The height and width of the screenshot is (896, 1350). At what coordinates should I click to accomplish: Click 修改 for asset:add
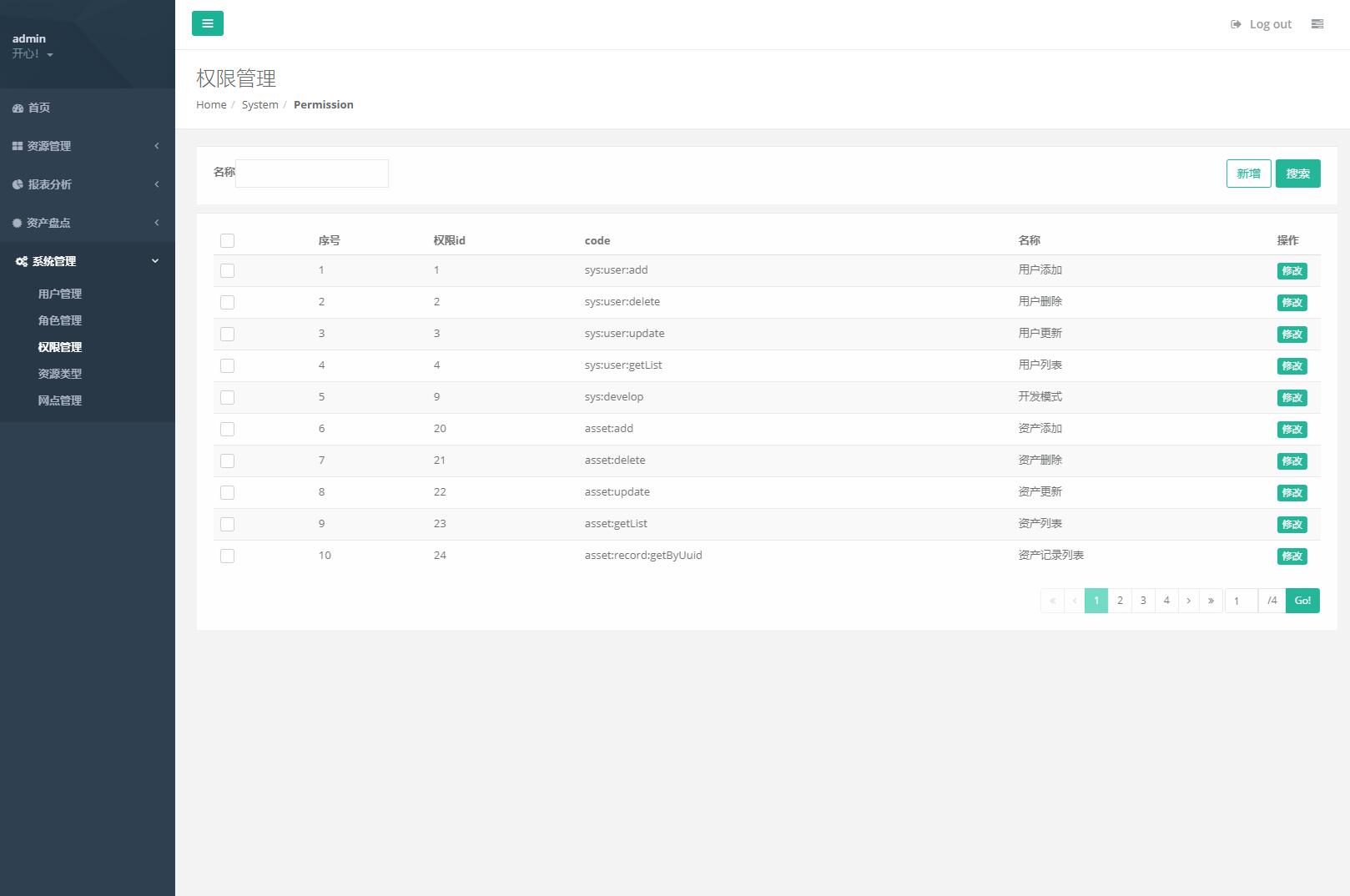(x=1292, y=430)
